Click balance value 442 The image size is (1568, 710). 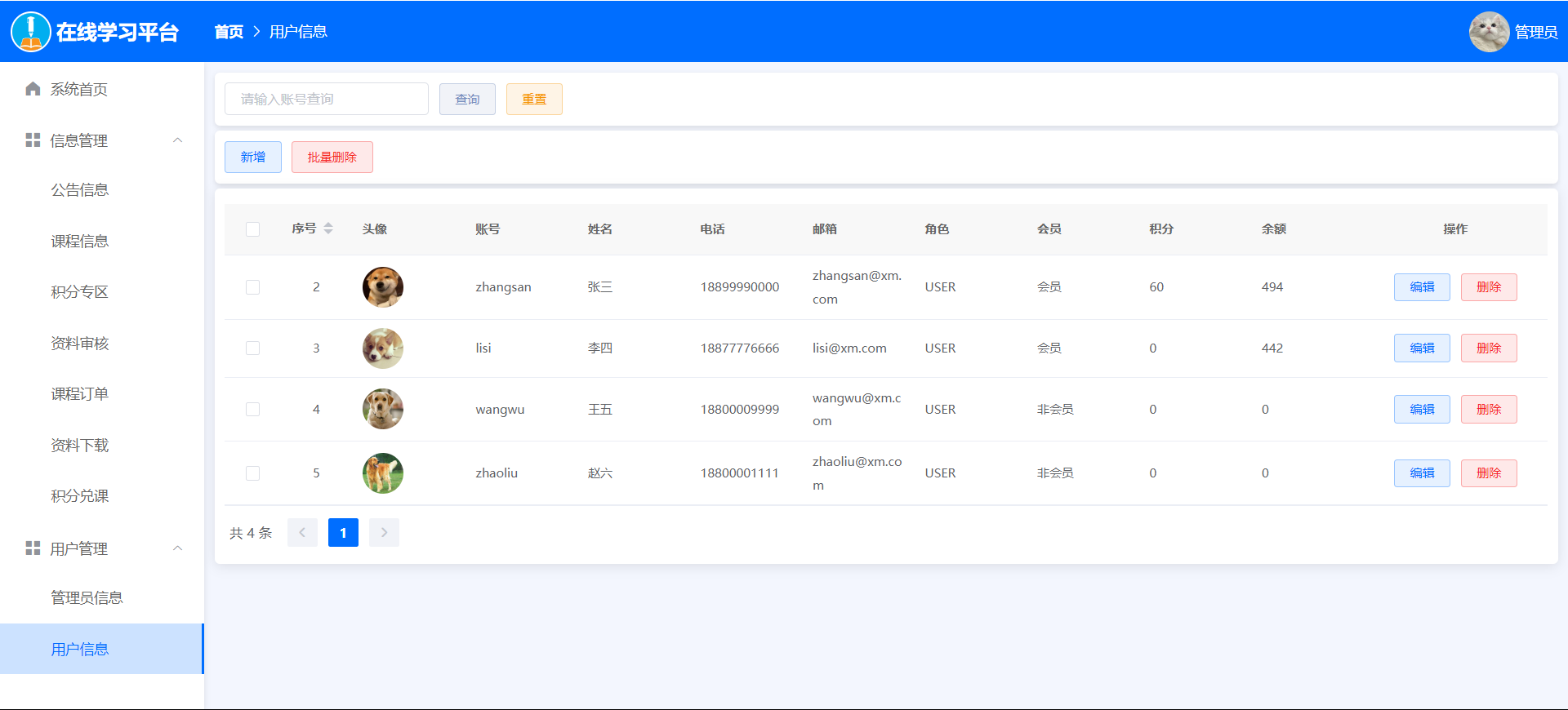click(1272, 348)
